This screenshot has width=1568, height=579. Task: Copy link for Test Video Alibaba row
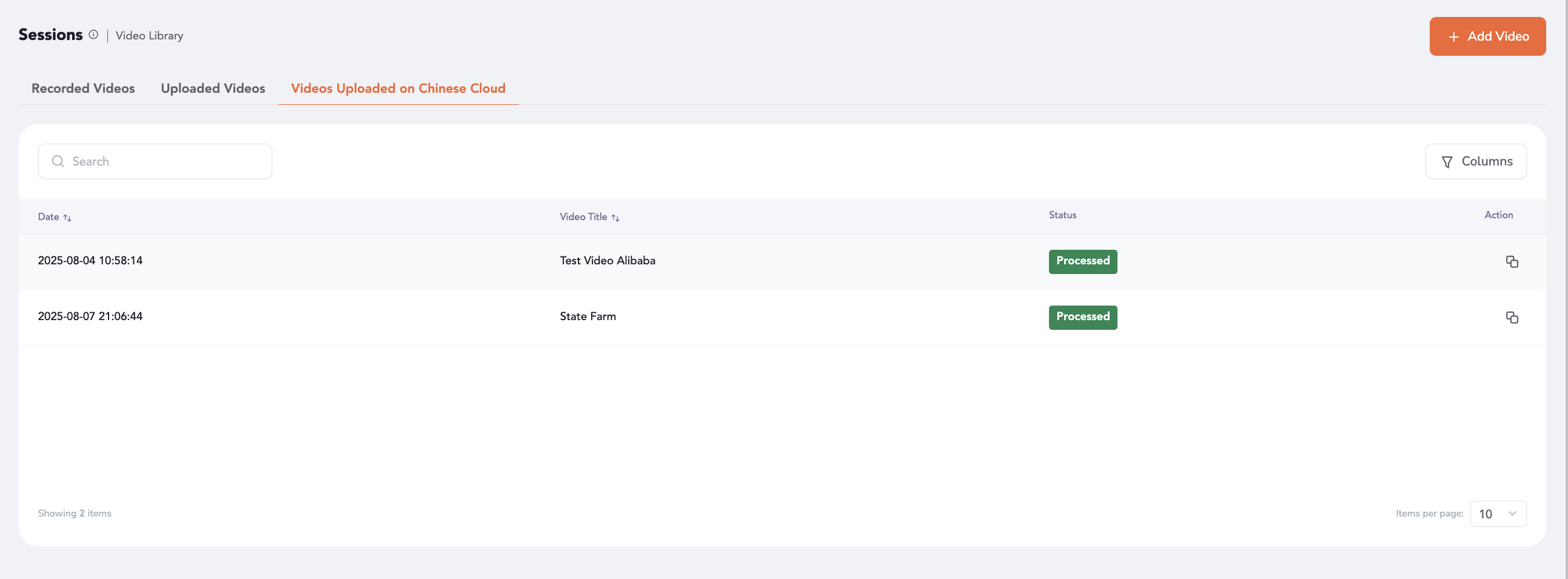pos(1512,262)
